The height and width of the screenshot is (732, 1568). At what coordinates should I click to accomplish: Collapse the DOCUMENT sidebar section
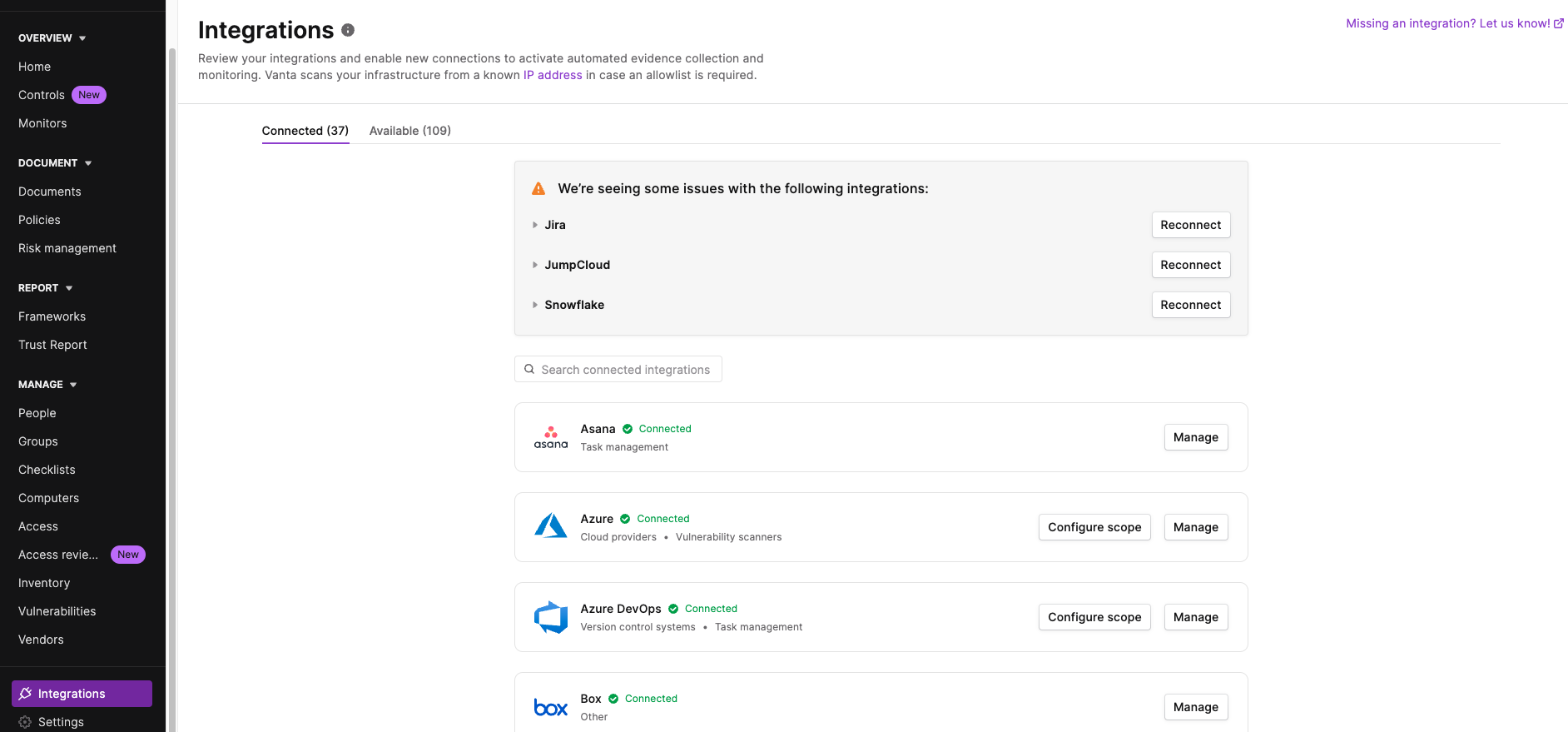55,163
